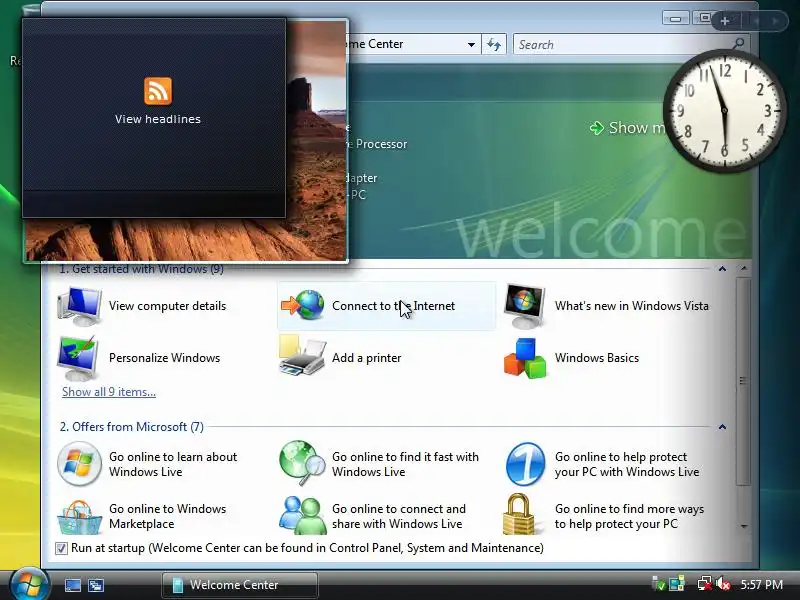Image resolution: width=800 pixels, height=600 pixels.
Task: Open the address bar dropdown arrow
Action: [x=471, y=44]
